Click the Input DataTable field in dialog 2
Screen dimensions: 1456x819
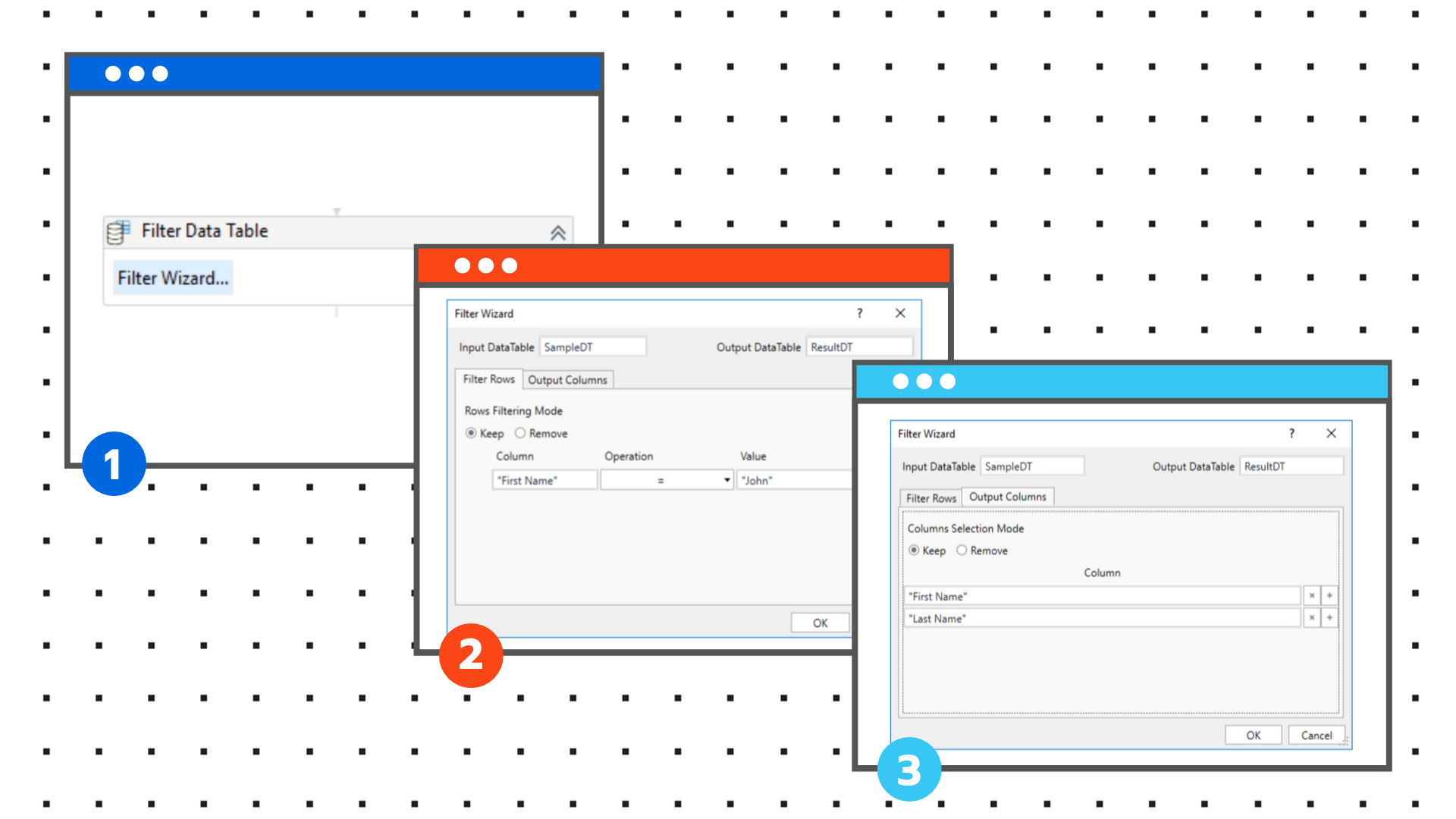[585, 347]
